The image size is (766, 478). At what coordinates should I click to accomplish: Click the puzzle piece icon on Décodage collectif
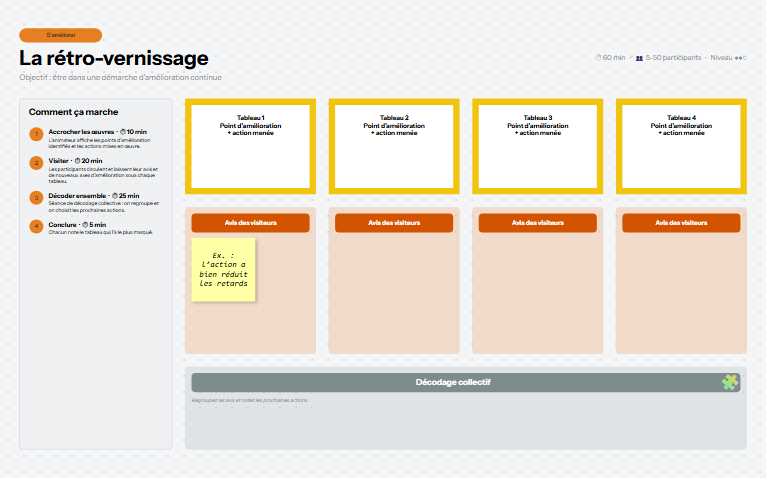click(x=730, y=382)
